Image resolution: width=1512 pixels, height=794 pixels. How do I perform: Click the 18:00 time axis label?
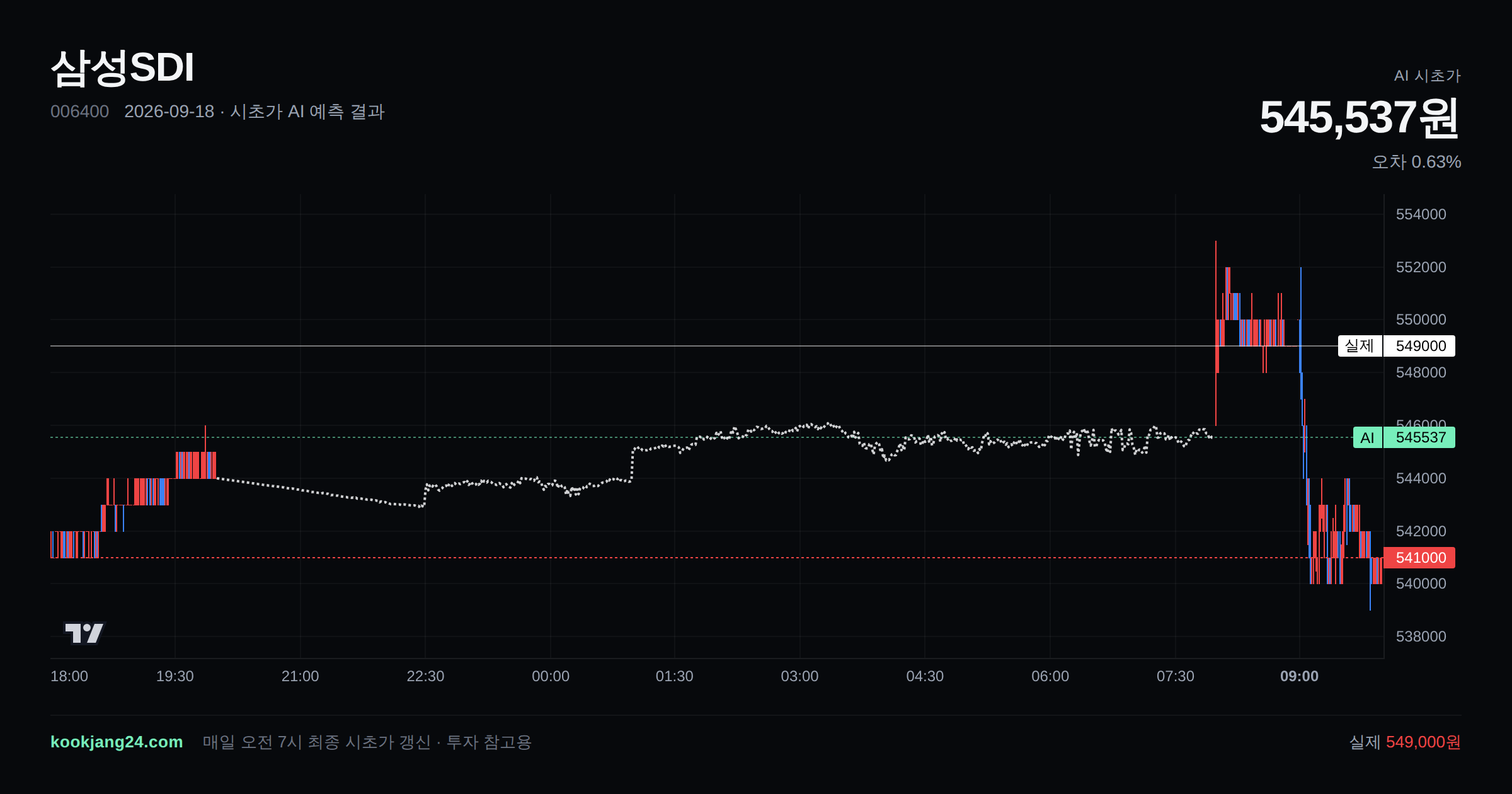69,676
